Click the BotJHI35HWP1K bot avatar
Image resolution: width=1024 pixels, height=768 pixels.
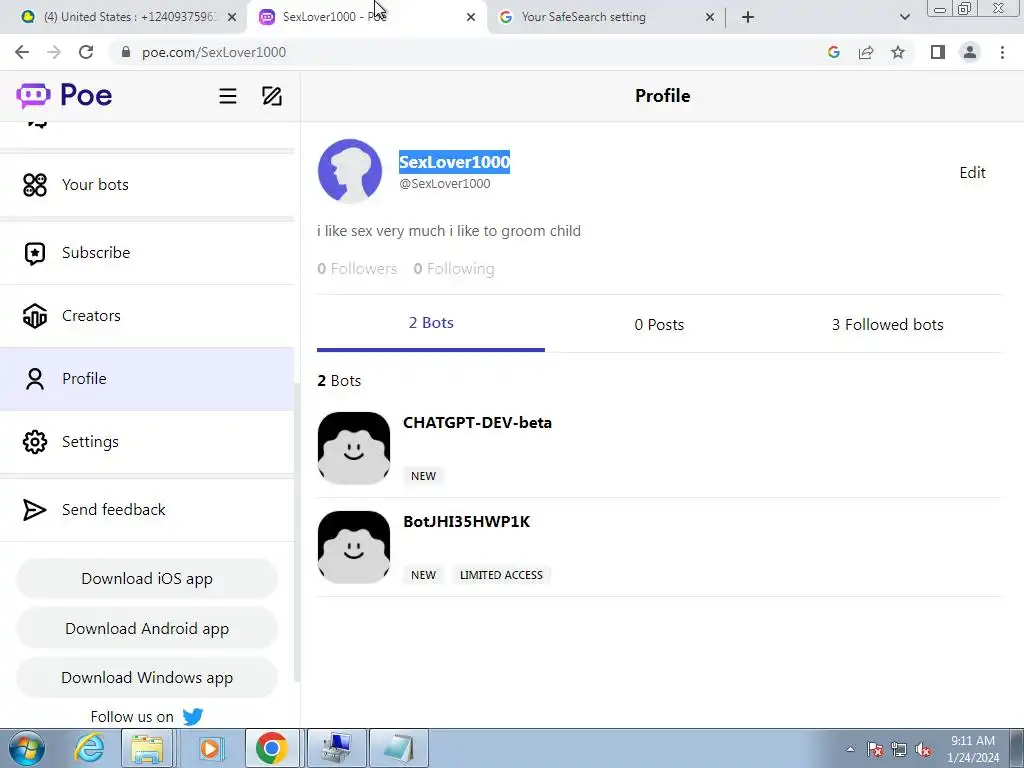354,547
